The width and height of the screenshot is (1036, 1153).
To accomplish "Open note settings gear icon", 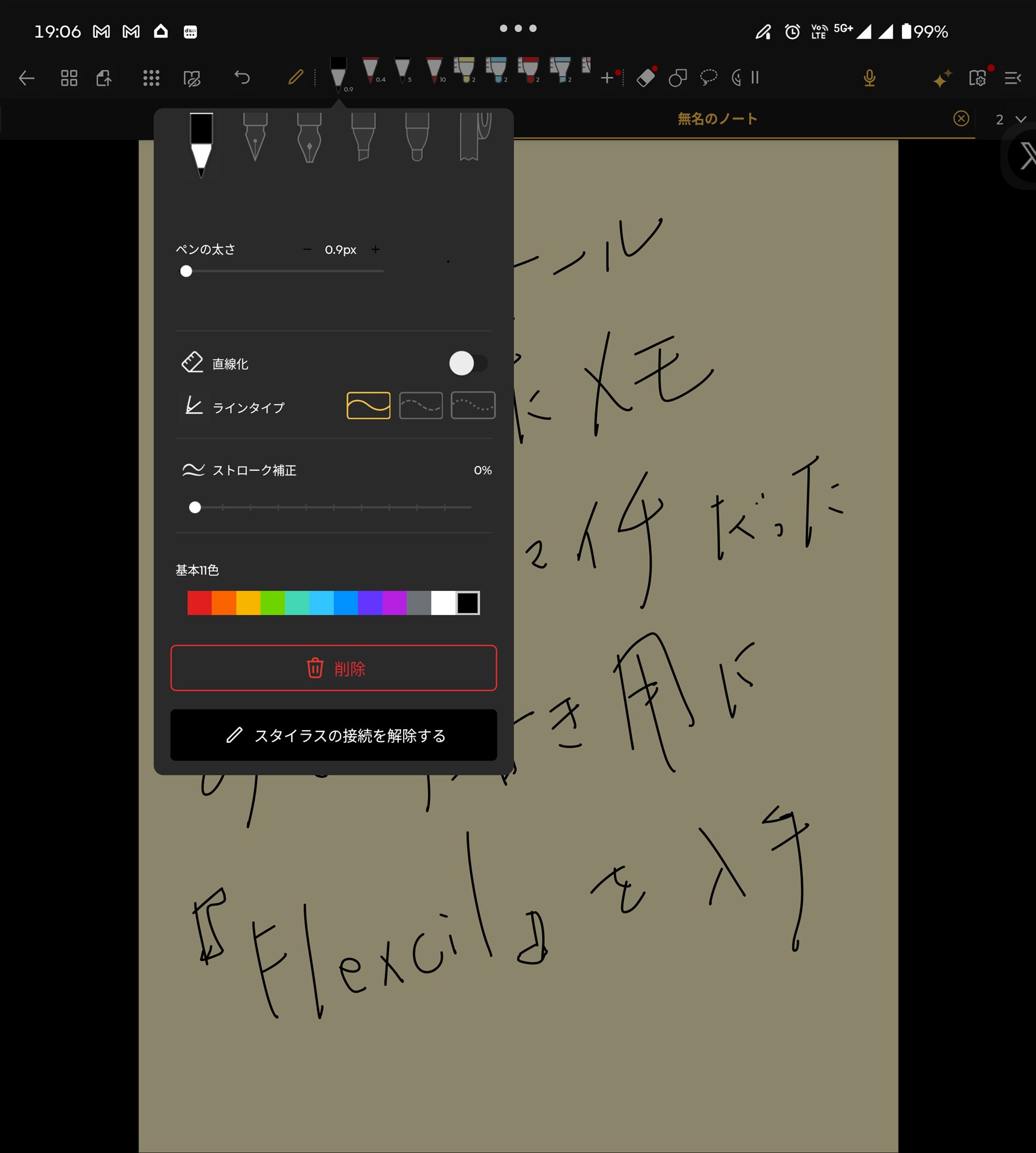I will click(977, 78).
